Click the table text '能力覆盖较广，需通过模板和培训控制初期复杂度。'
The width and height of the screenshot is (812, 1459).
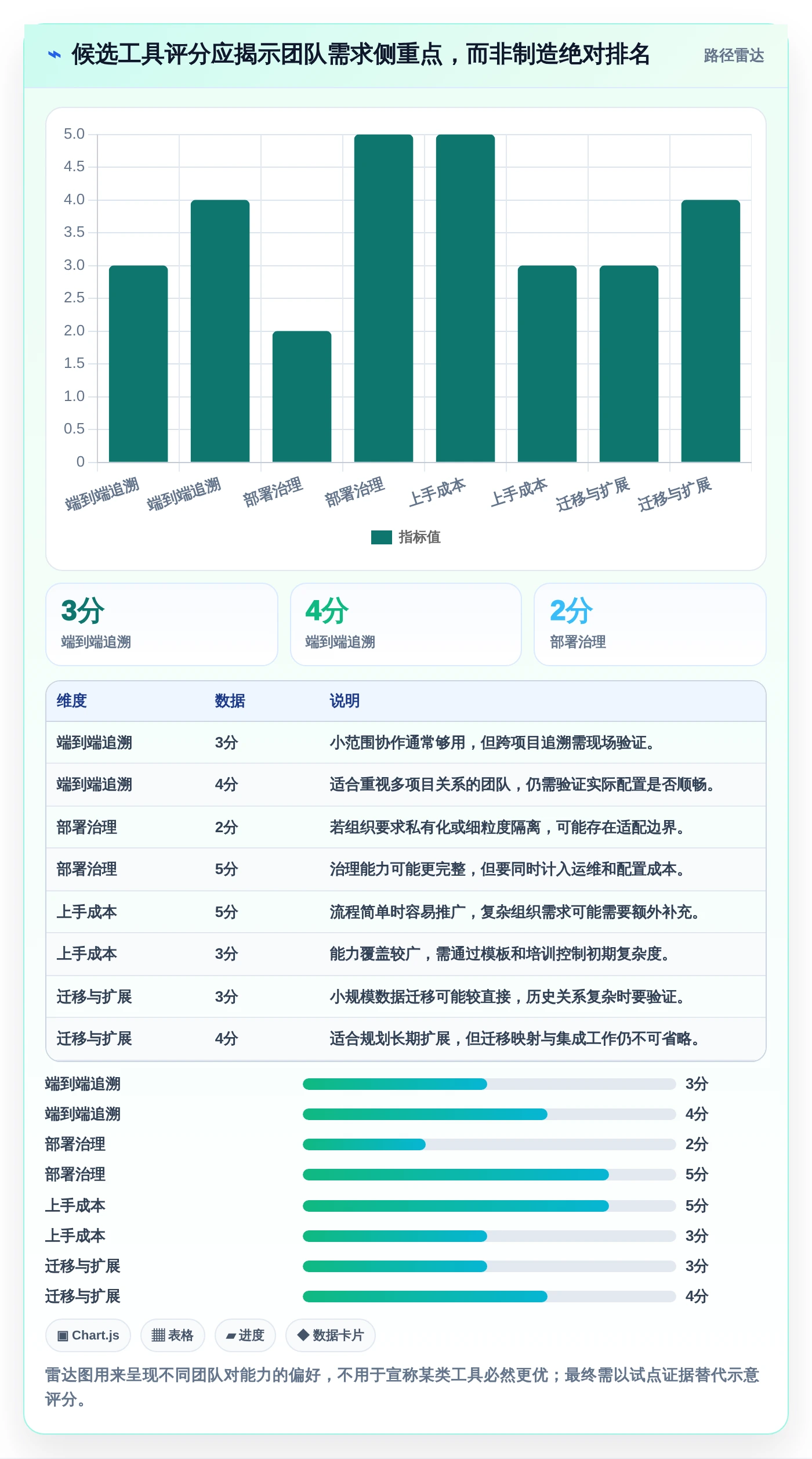point(500,954)
